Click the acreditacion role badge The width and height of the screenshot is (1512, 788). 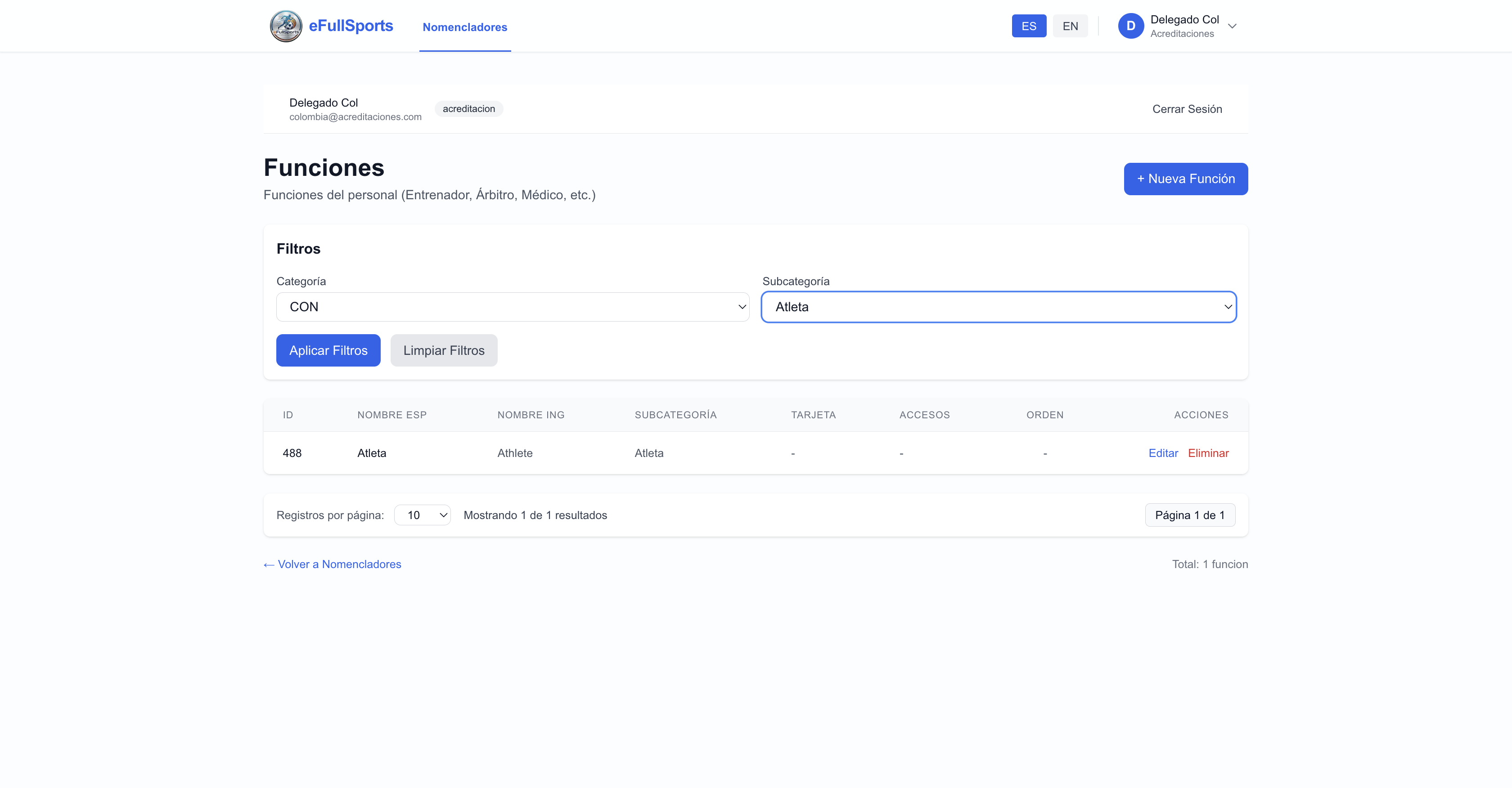(x=468, y=108)
